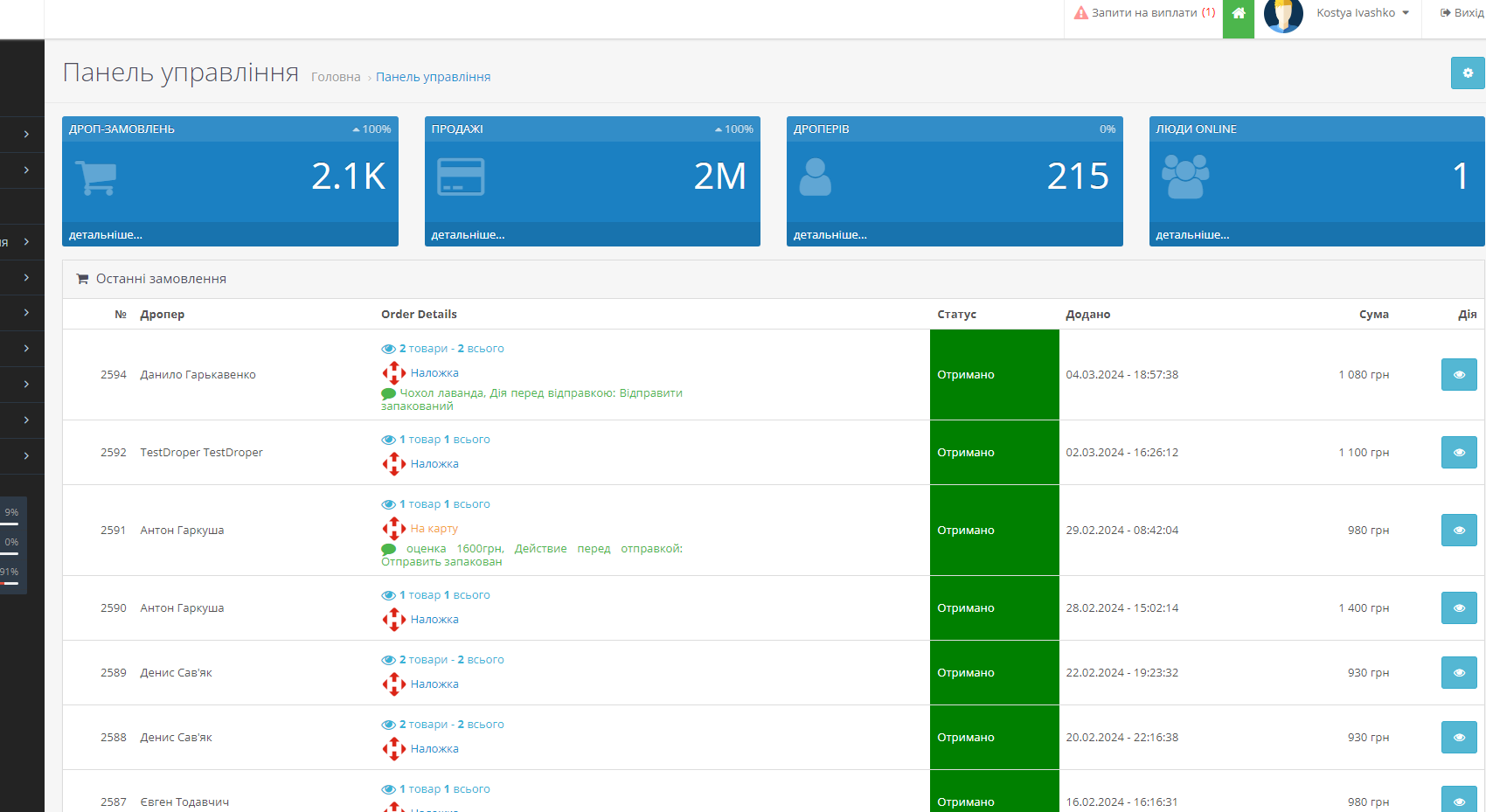Click Вихід to log out

[1462, 13]
